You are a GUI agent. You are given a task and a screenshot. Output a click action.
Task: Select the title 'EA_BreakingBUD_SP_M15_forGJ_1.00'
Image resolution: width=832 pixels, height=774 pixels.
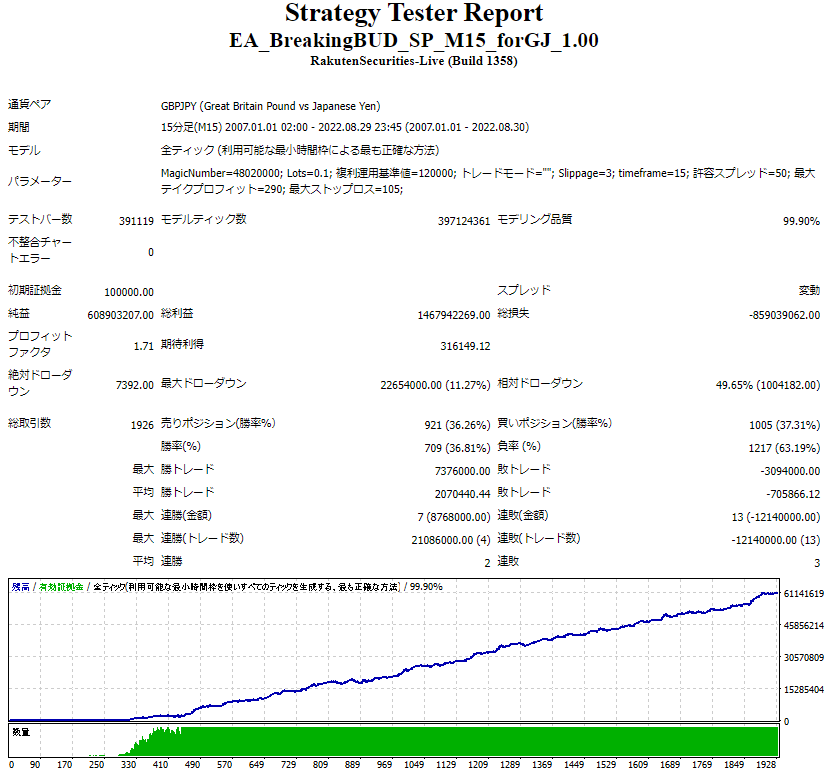tap(414, 40)
